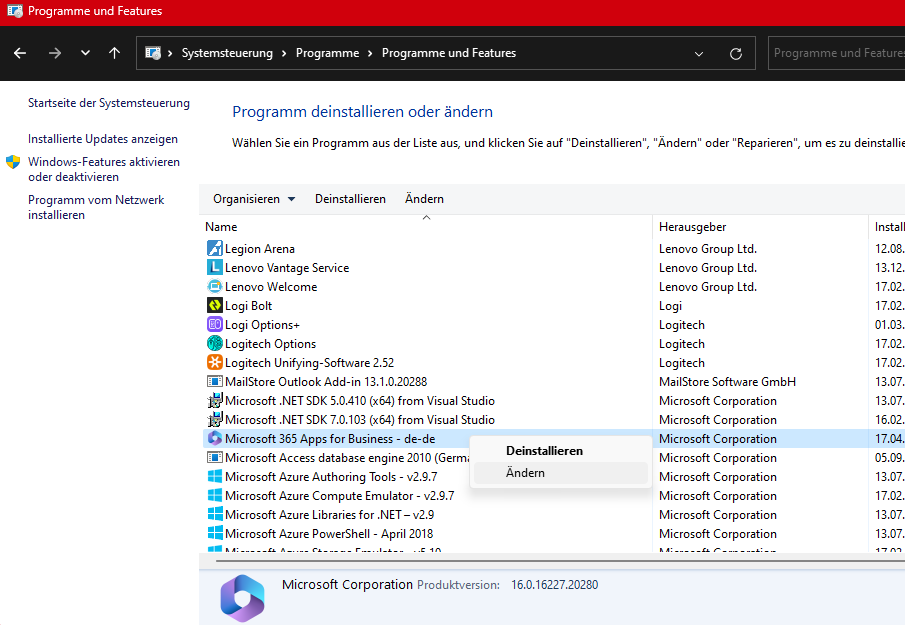Select Lenovo Vantage Service entry

tap(287, 268)
